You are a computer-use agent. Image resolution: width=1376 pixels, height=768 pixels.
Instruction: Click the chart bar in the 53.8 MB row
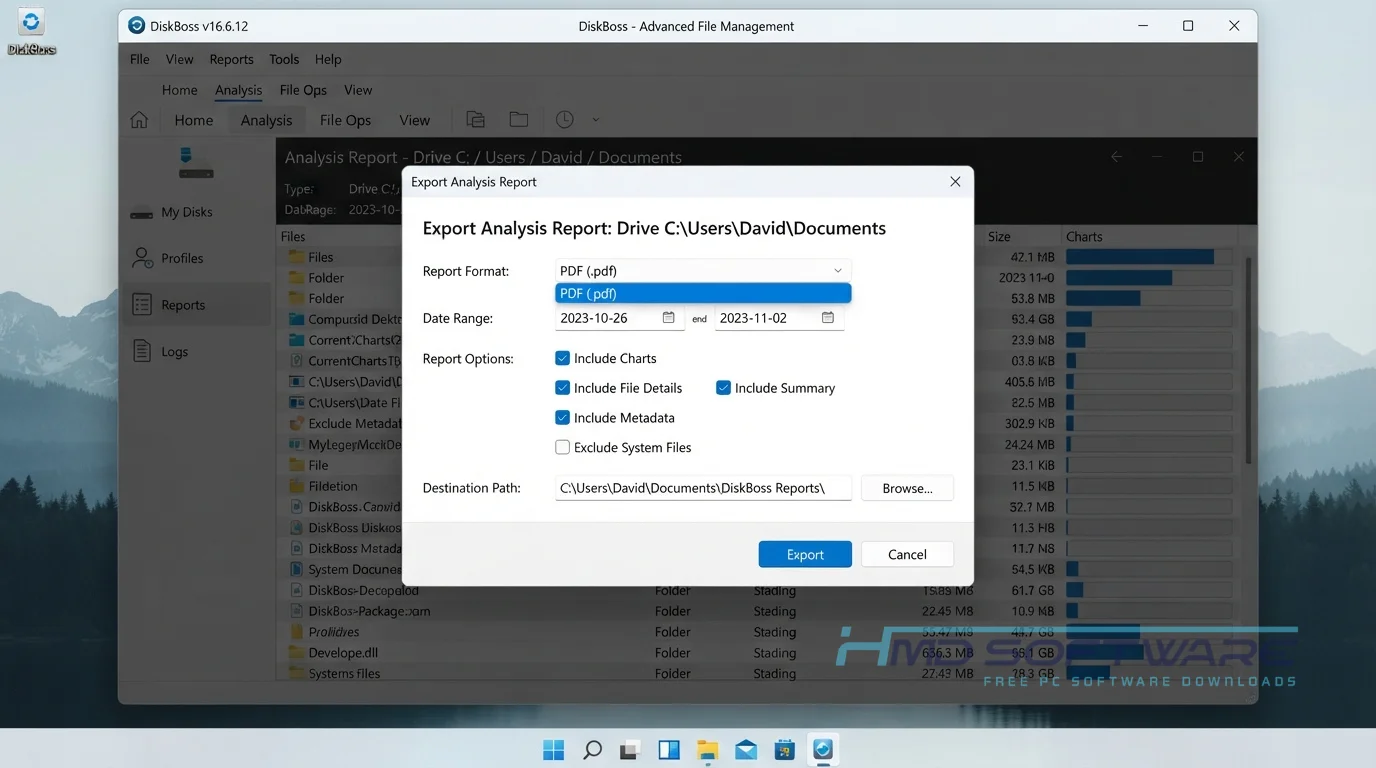[1103, 298]
